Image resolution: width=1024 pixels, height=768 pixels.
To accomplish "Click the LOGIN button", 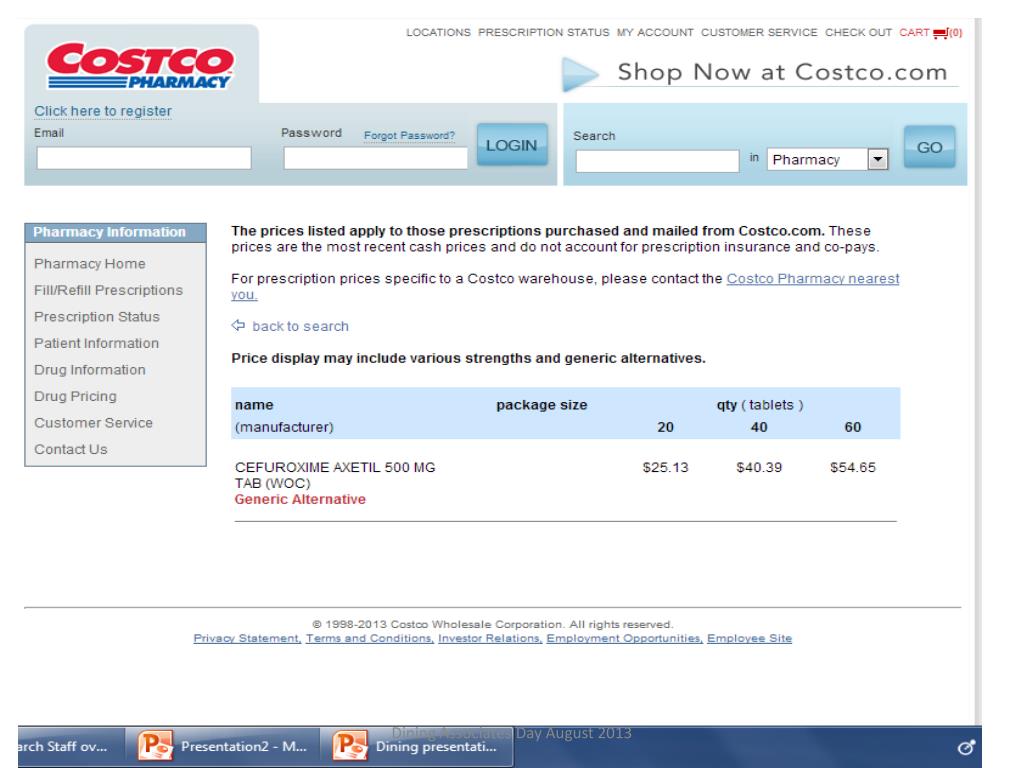I will coord(512,145).
